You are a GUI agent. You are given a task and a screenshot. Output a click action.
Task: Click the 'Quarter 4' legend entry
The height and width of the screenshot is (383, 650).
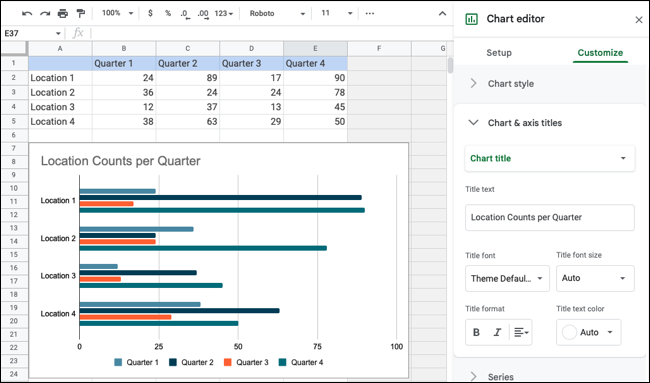[301, 362]
